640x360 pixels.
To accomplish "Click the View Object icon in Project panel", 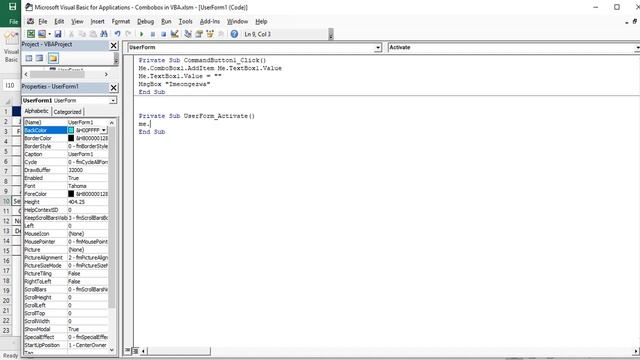I will (39, 58).
